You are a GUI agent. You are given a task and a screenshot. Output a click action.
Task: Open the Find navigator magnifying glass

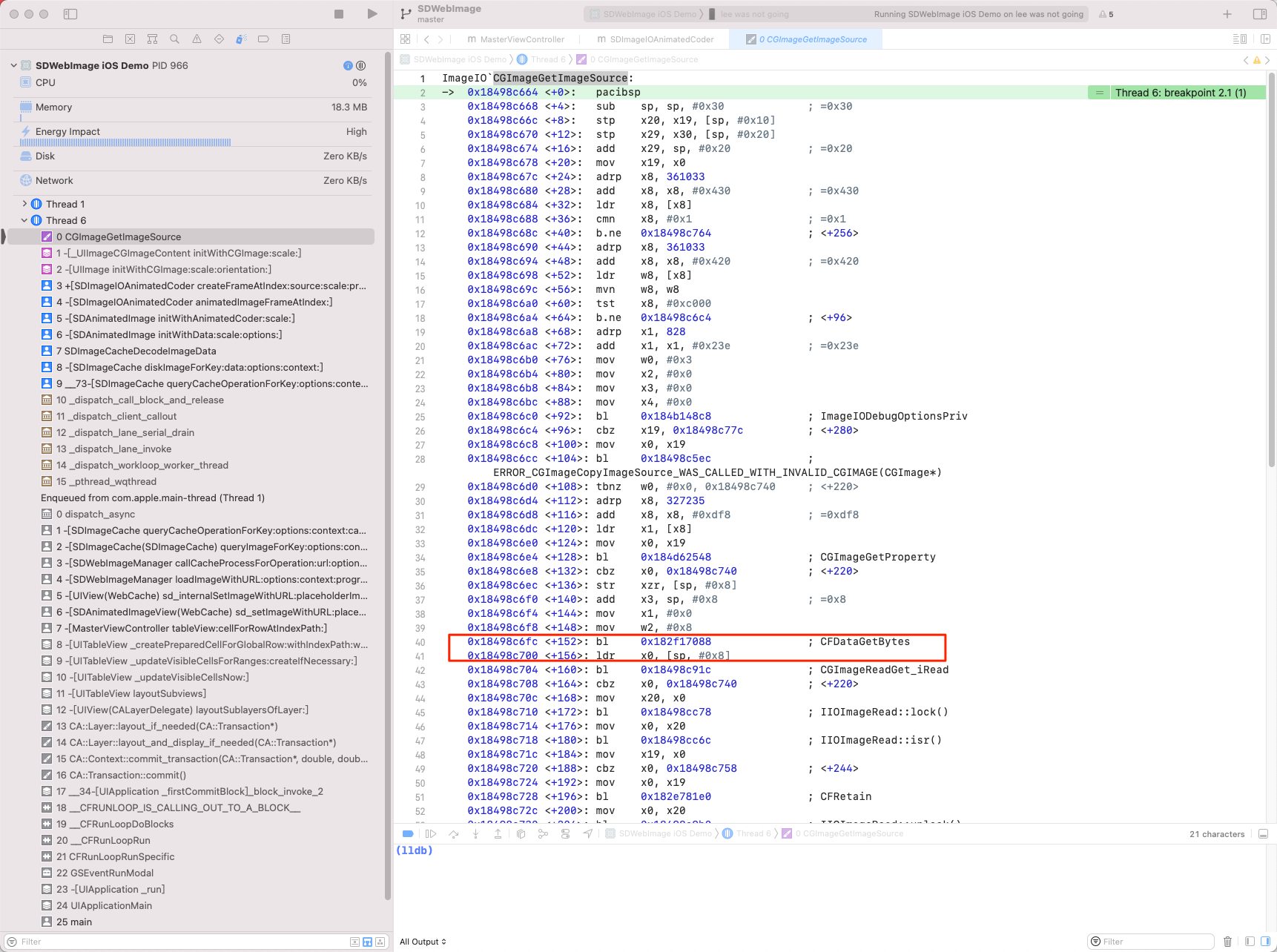pyautogui.click(x=174, y=39)
